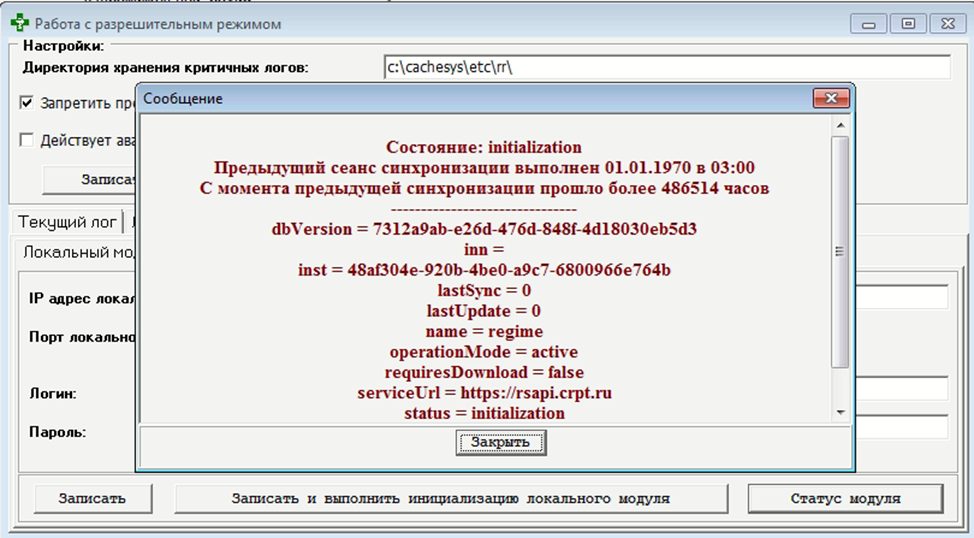This screenshot has width=974, height=538.
Task: Click the lastUpdate = 0 line
Action: coord(484,311)
